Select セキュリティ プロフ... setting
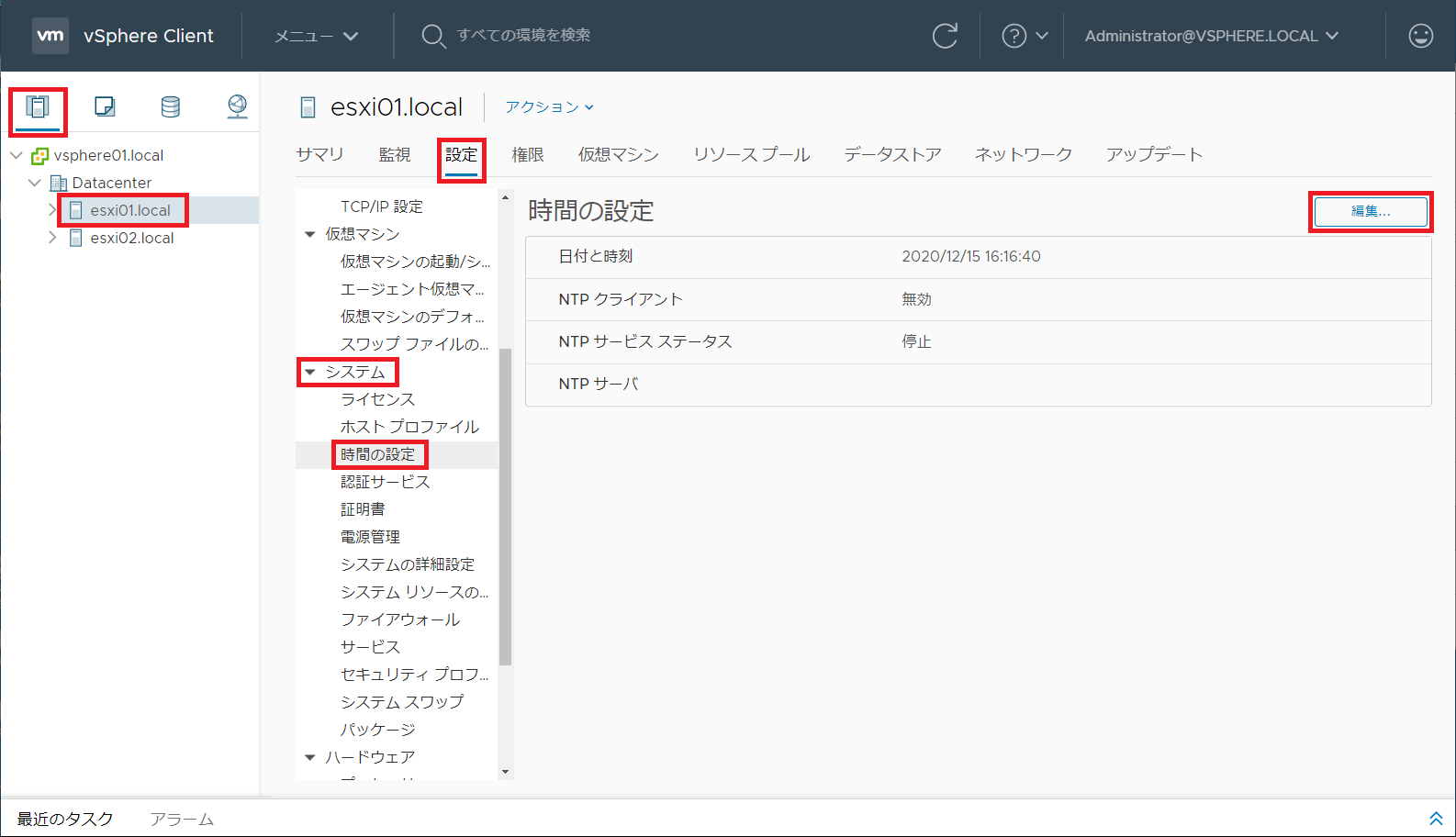 click(x=414, y=675)
